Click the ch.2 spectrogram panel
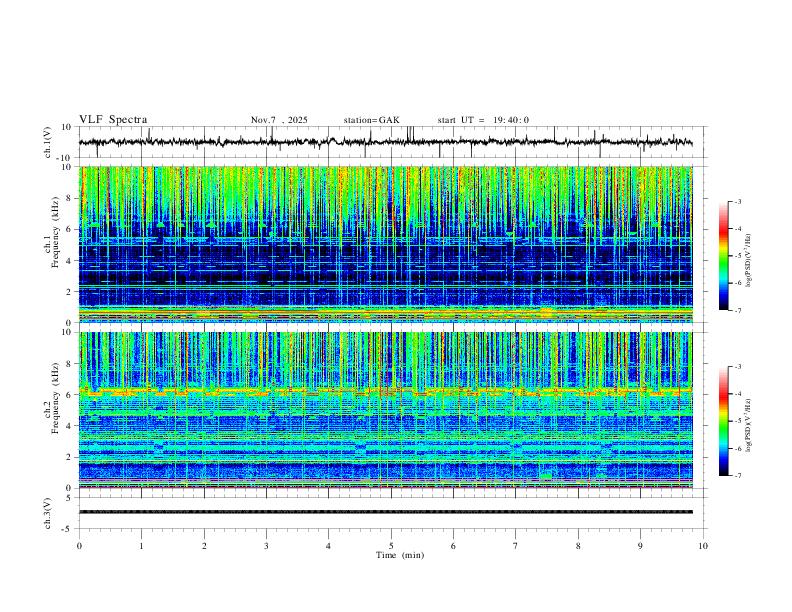 click(385, 410)
